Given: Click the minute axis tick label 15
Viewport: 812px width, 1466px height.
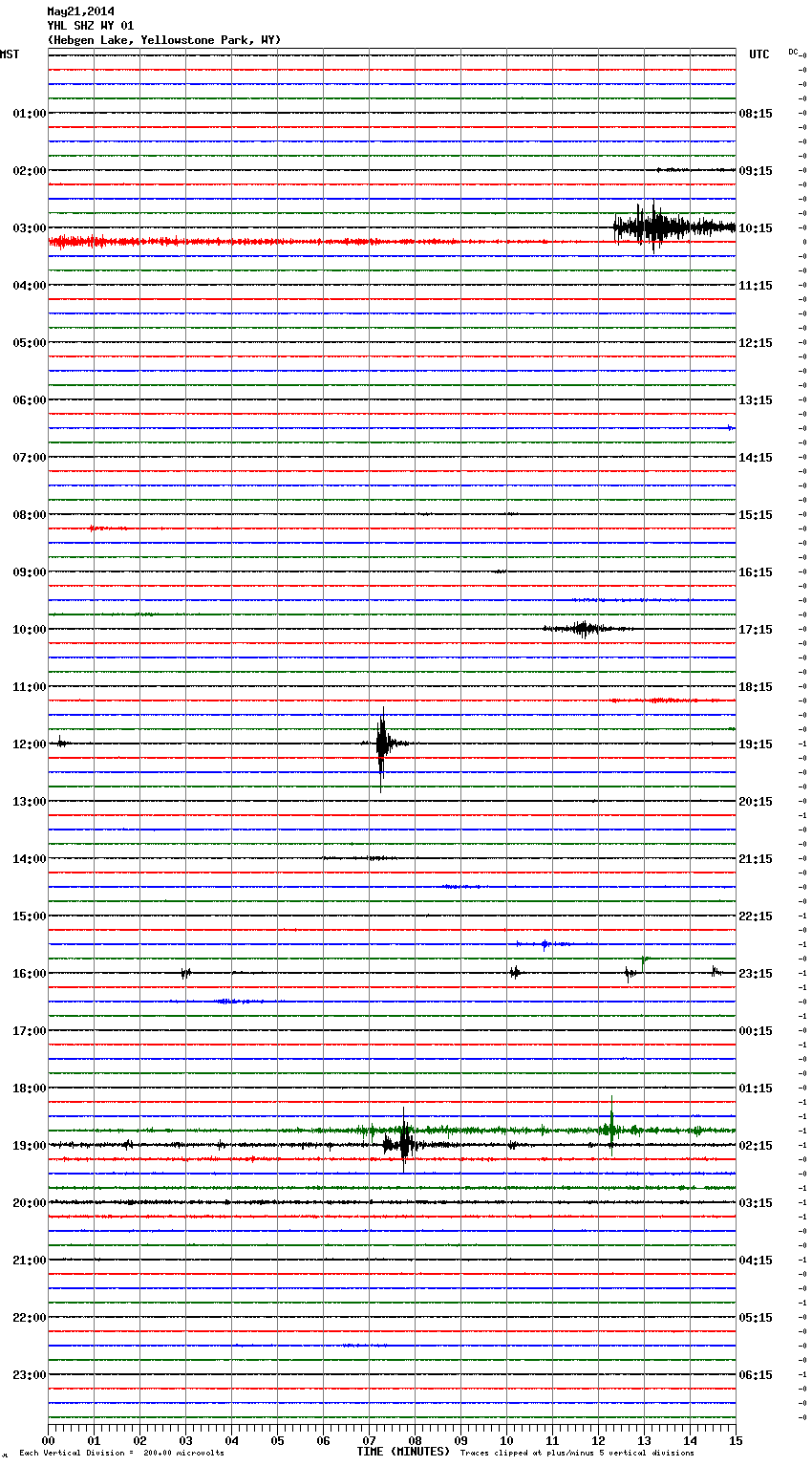Looking at the screenshot, I should 736,1440.
